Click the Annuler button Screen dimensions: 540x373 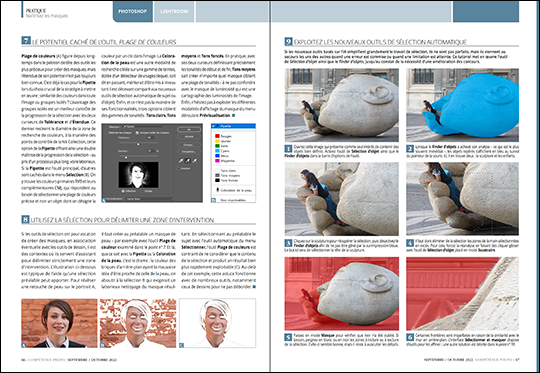coord(189,136)
